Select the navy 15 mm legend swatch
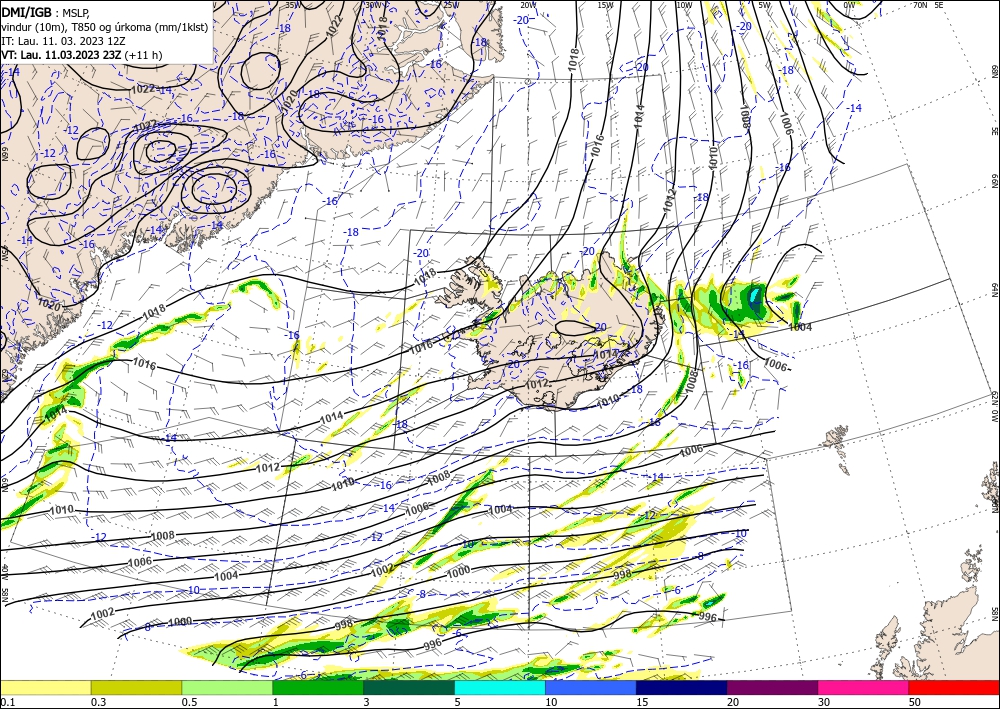 click(x=682, y=688)
